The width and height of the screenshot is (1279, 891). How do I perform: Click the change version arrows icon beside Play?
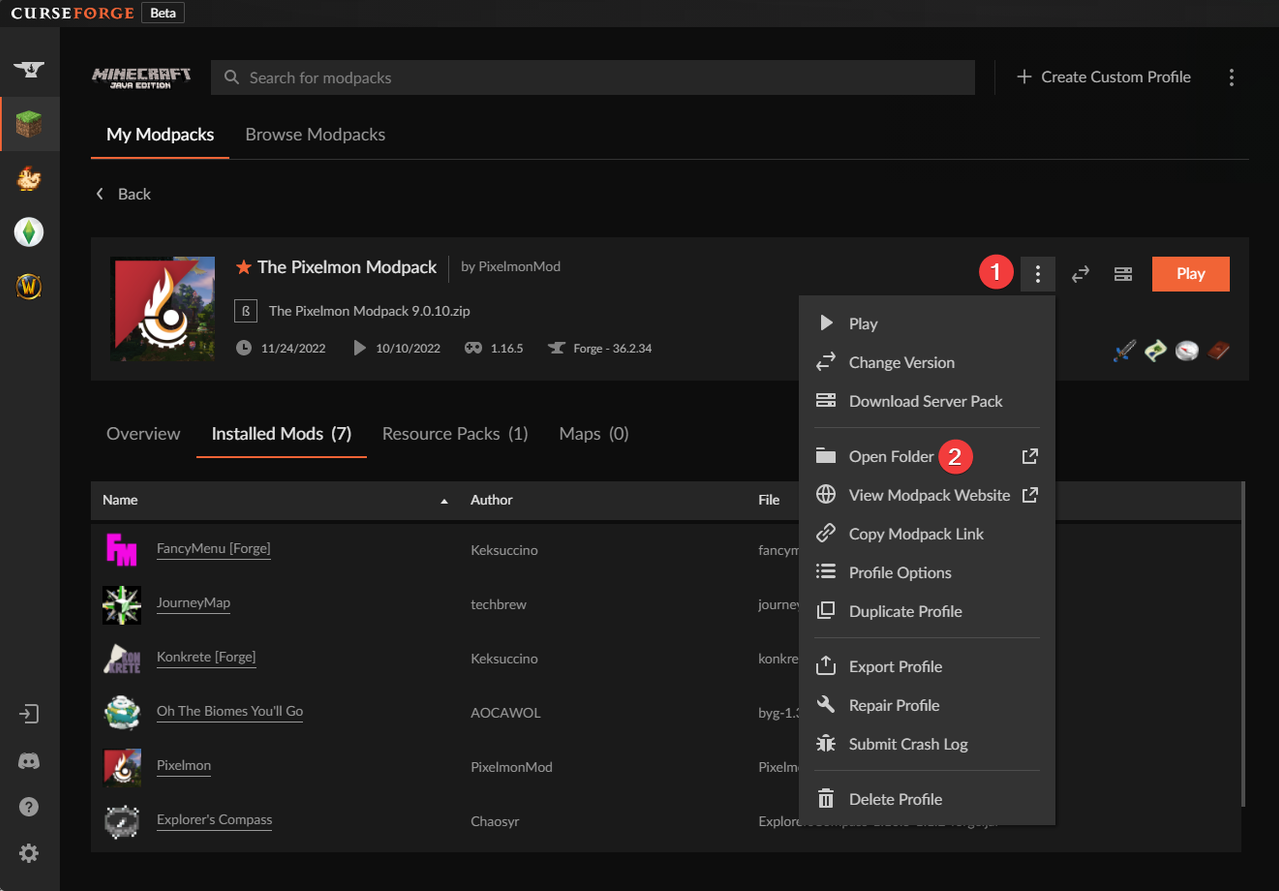click(x=1080, y=274)
